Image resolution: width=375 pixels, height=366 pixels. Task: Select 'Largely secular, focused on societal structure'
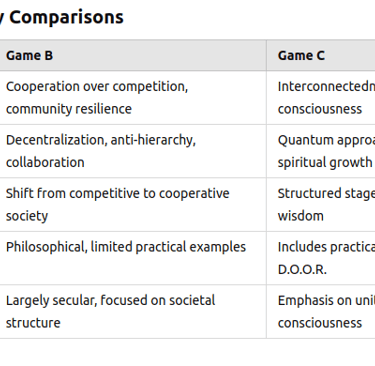click(133, 312)
